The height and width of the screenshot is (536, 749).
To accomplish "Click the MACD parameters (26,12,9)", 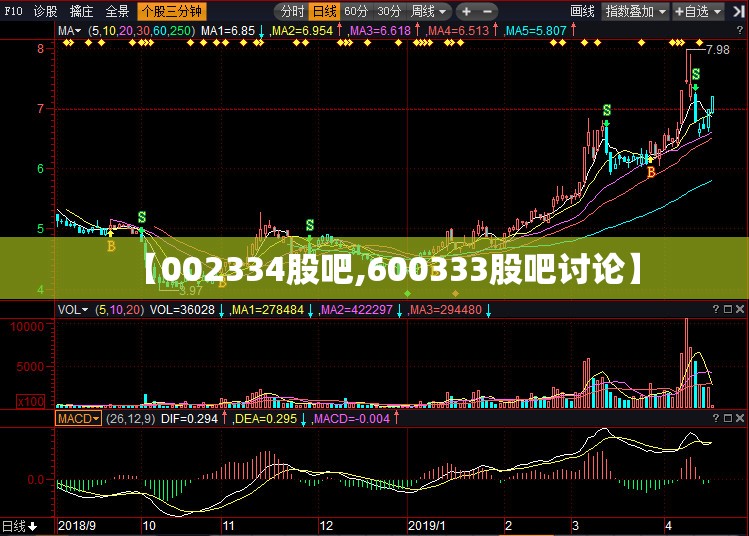I will point(130,419).
